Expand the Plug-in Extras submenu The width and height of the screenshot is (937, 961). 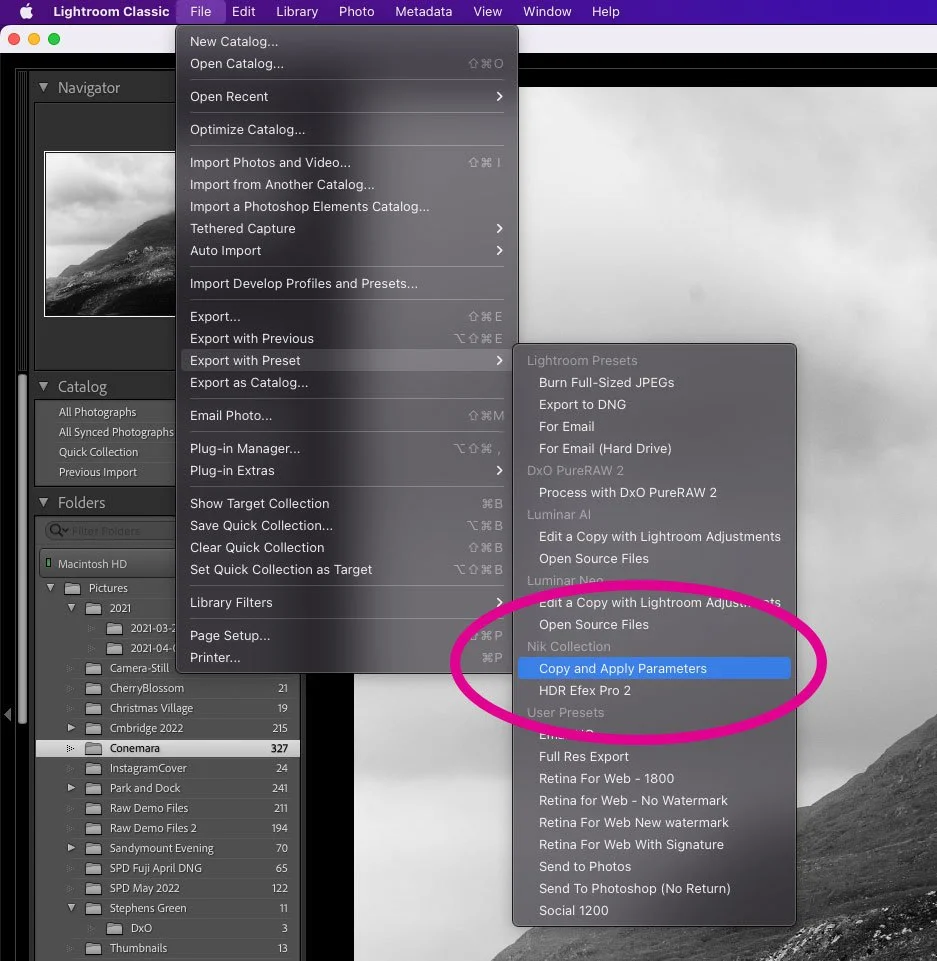(x=346, y=471)
